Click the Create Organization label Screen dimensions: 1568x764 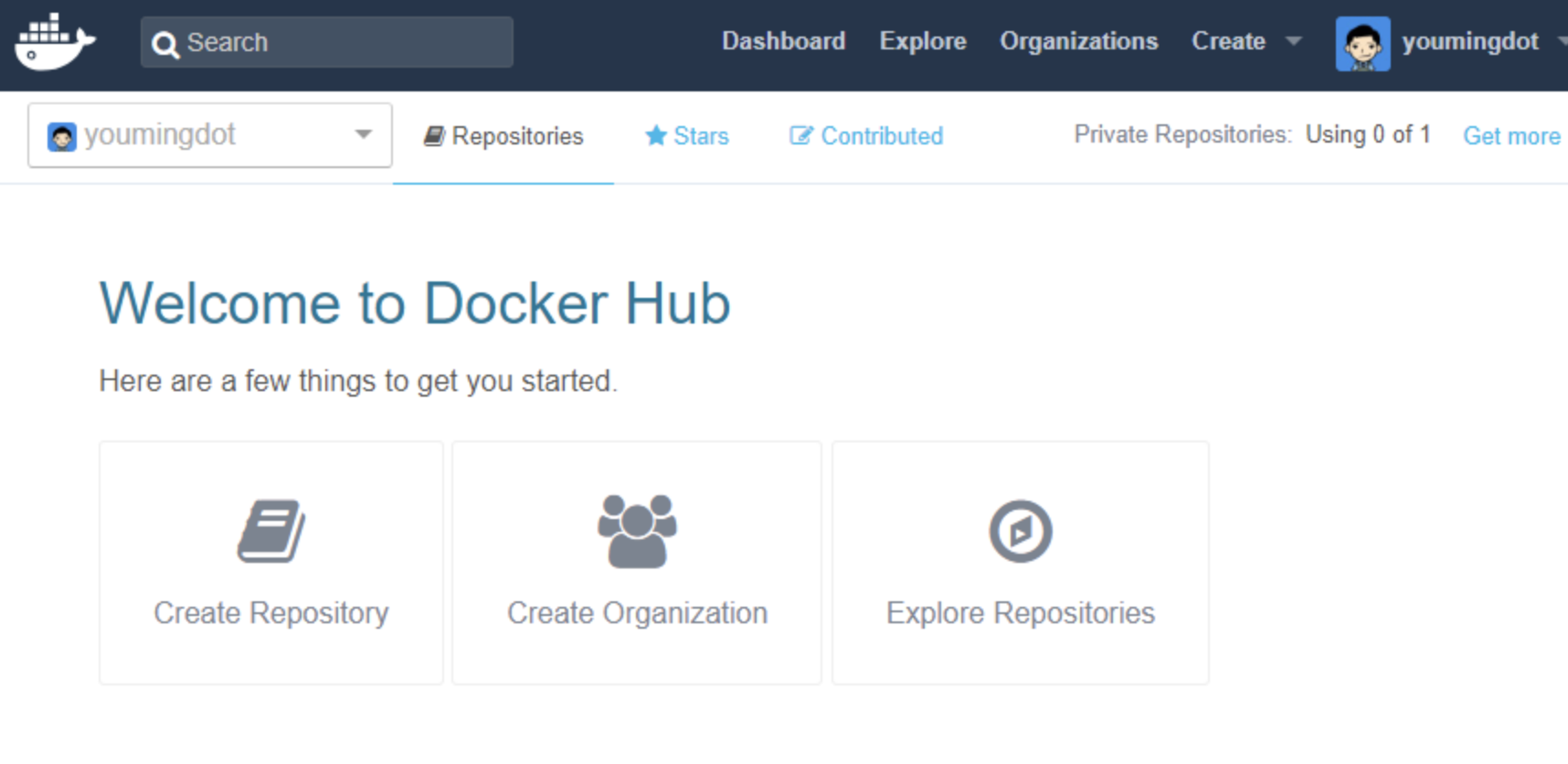coord(637,613)
